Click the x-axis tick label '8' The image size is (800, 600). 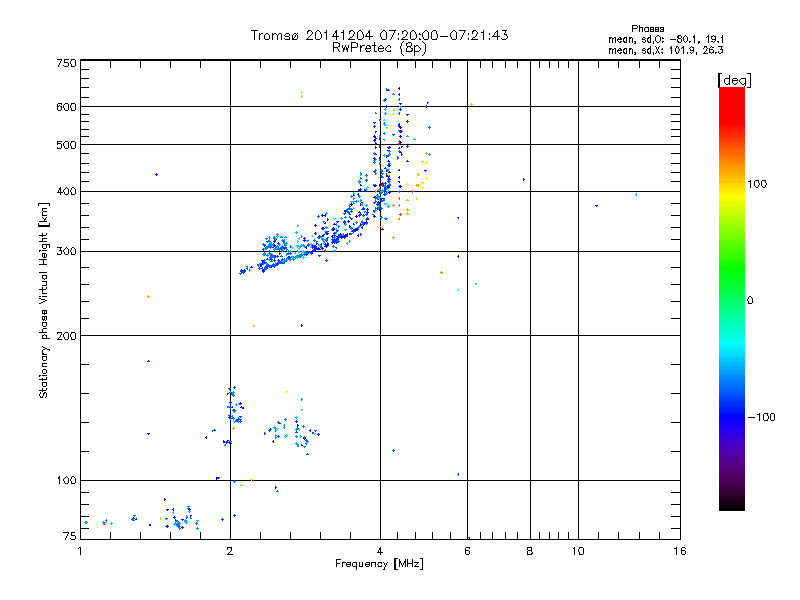click(530, 551)
